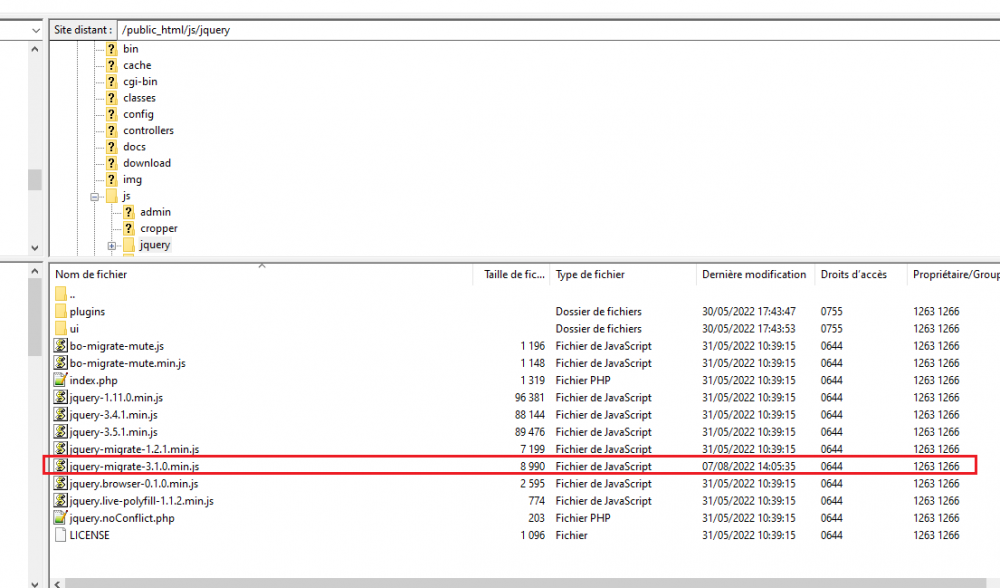Select the admin tree item
This screenshot has width=1000, height=588.
pyautogui.click(x=156, y=212)
